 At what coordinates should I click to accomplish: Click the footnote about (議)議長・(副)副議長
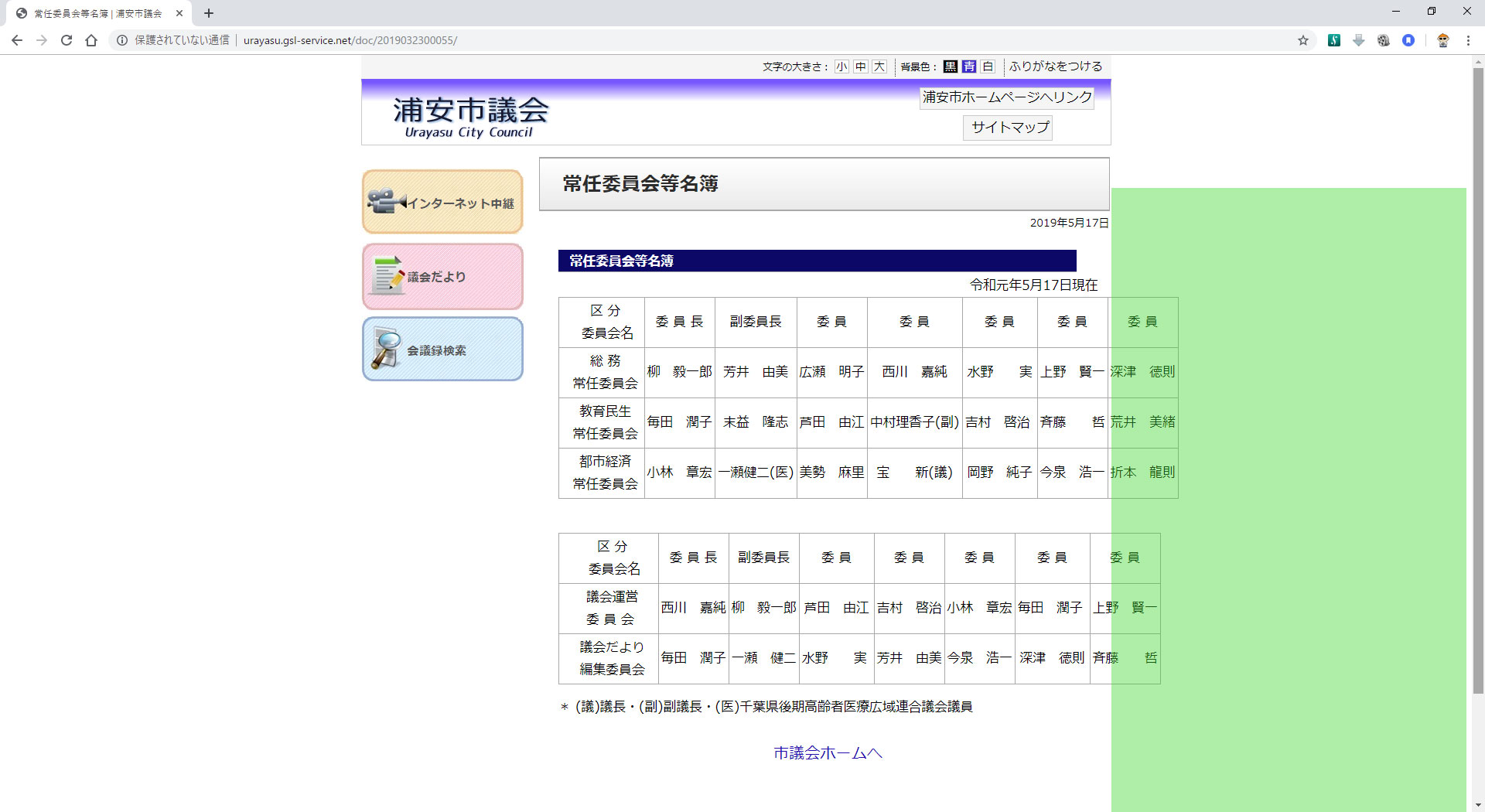pyautogui.click(x=766, y=707)
